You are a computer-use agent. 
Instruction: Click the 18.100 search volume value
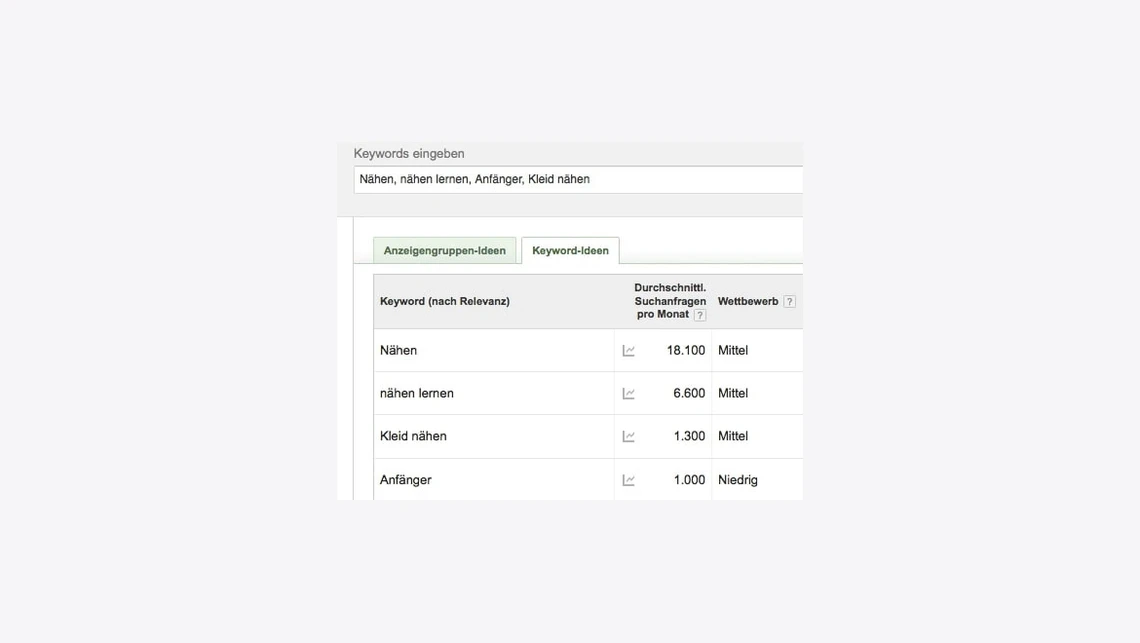[x=685, y=351]
